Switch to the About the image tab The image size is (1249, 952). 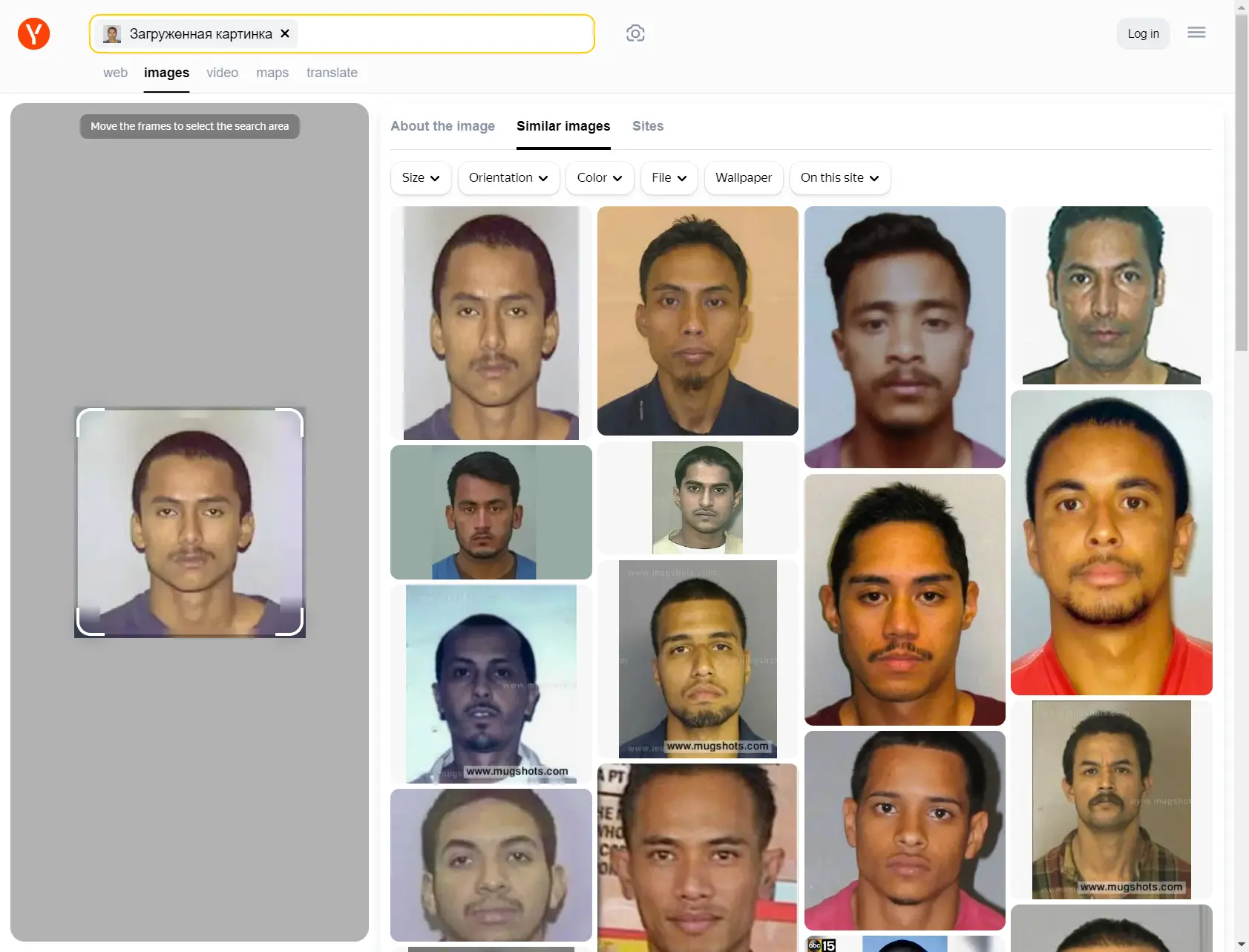click(442, 126)
